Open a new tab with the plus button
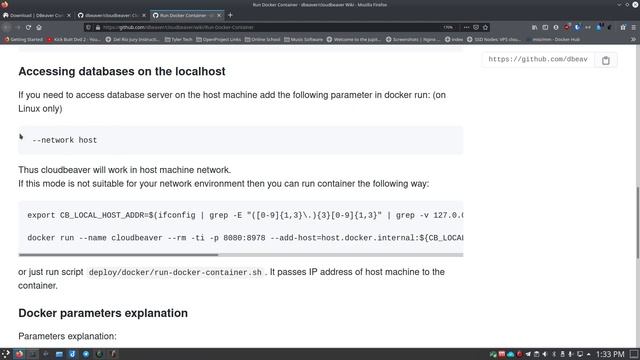This screenshot has height=360, width=640. pyautogui.click(x=230, y=15)
